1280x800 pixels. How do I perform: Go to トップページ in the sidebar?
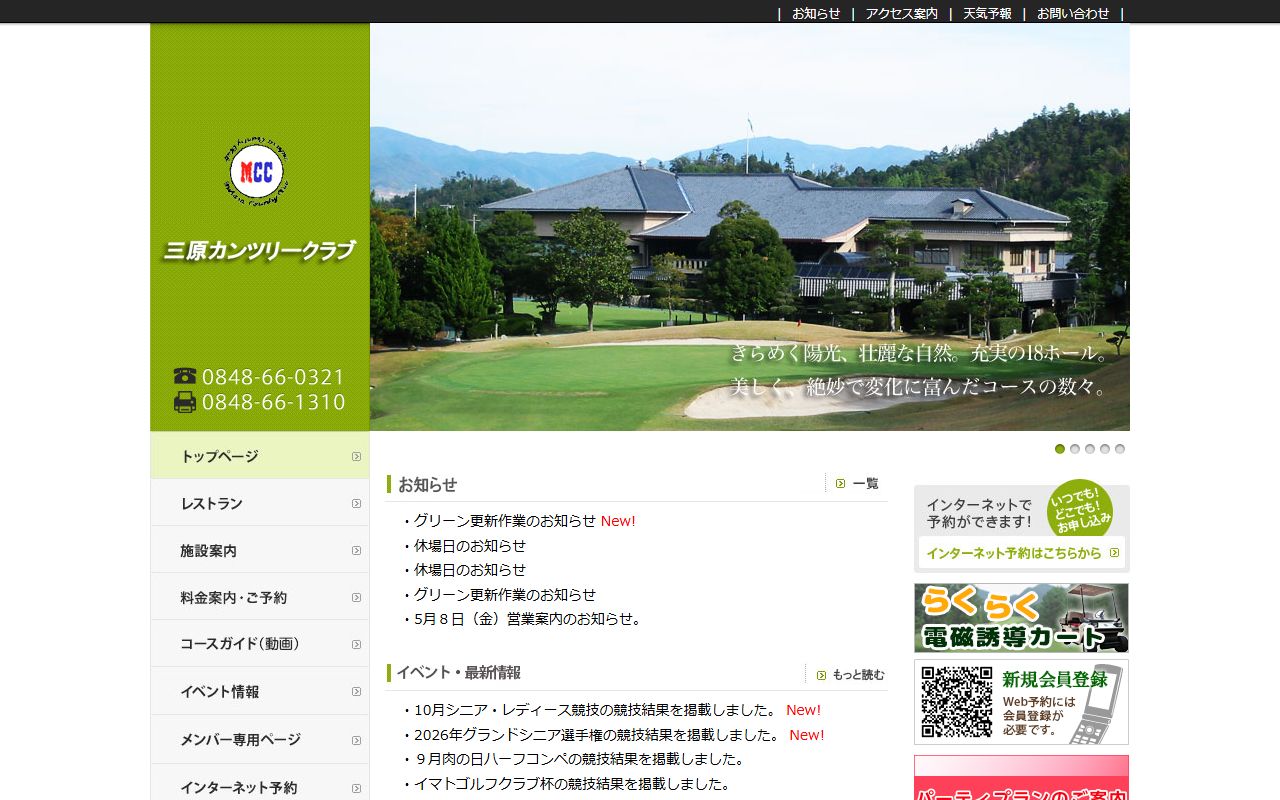pyautogui.click(x=260, y=456)
